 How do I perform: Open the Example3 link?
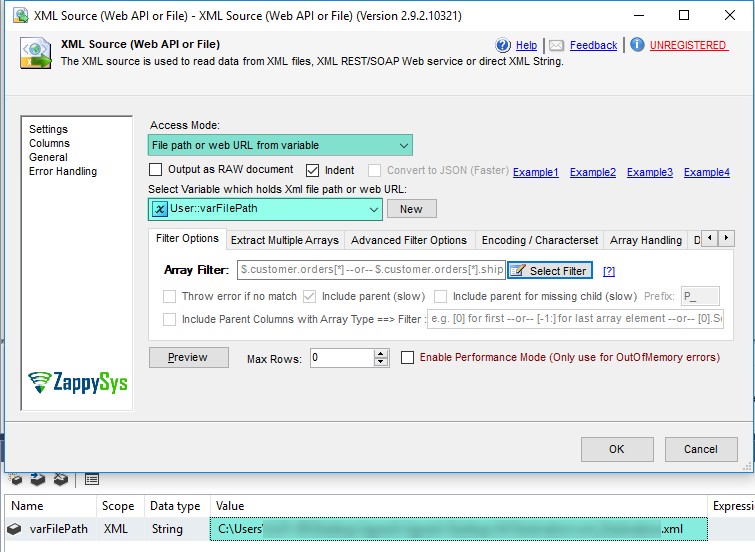pyautogui.click(x=650, y=172)
